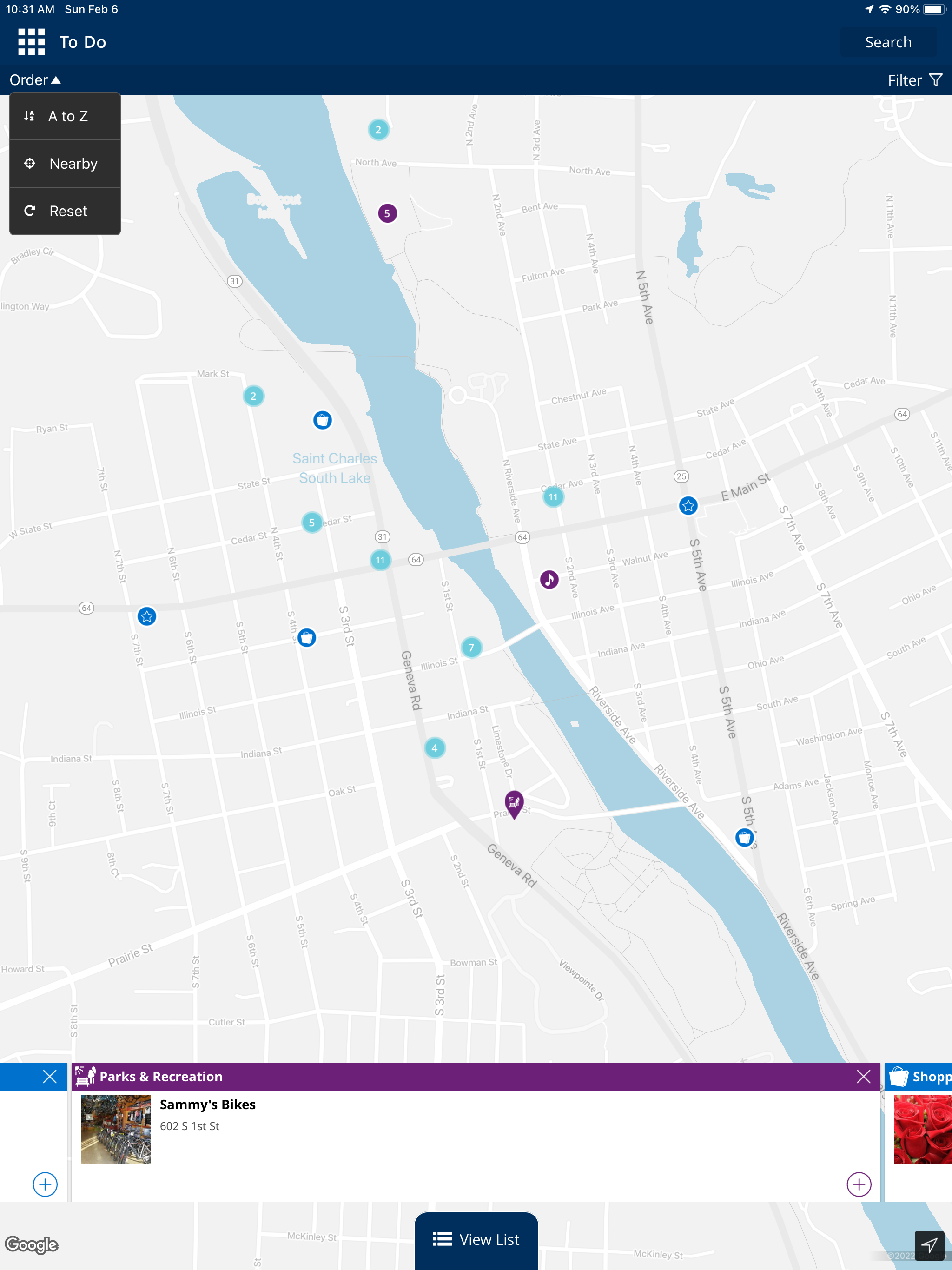Image resolution: width=952 pixels, height=1270 pixels.
Task: Open Sammy's Bikes photo thumbnail
Action: point(115,1129)
